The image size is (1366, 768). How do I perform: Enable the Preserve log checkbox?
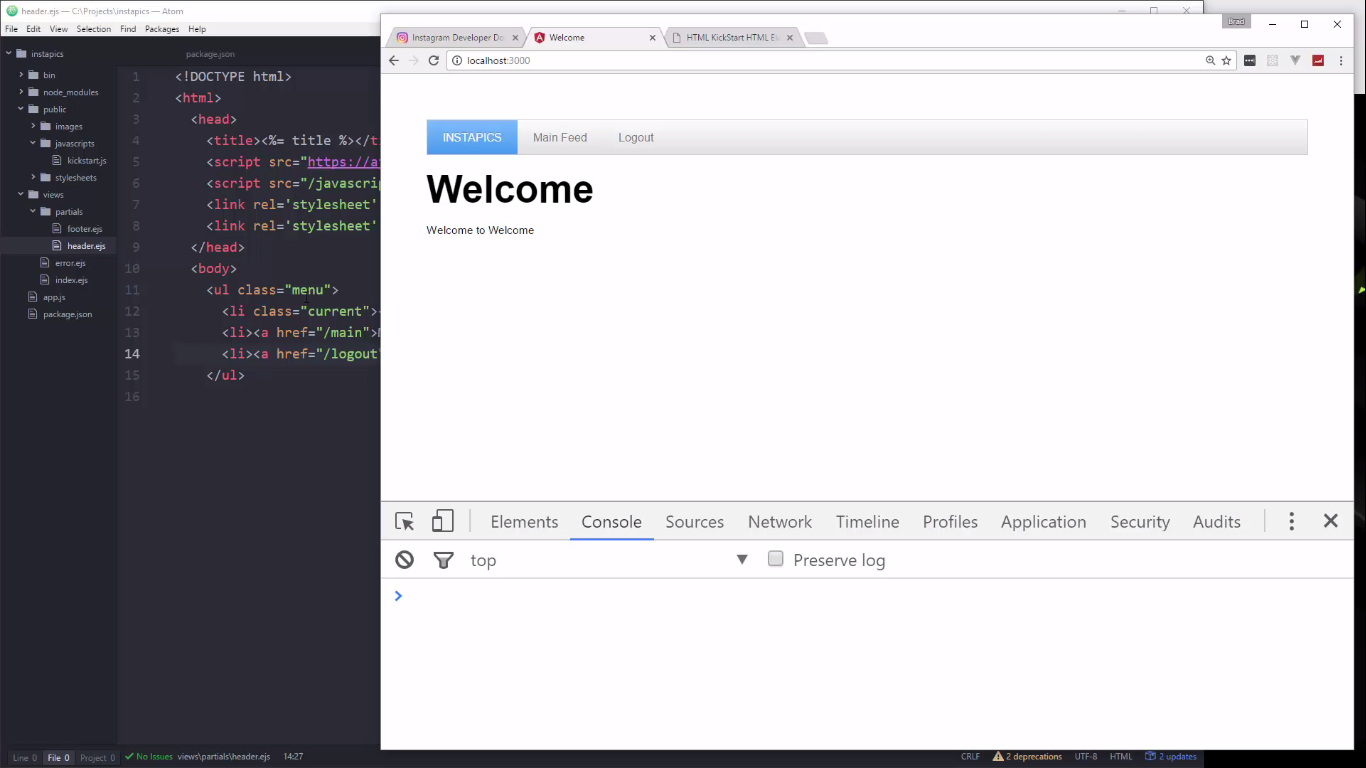tap(775, 559)
